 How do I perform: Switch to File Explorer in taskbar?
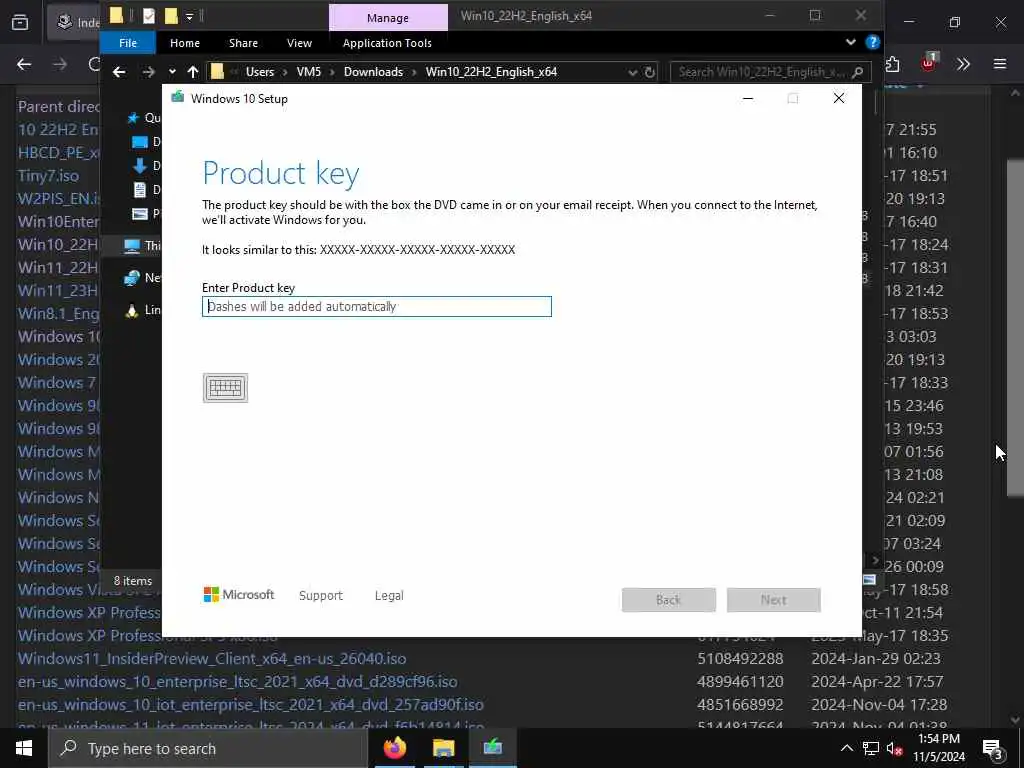click(443, 748)
